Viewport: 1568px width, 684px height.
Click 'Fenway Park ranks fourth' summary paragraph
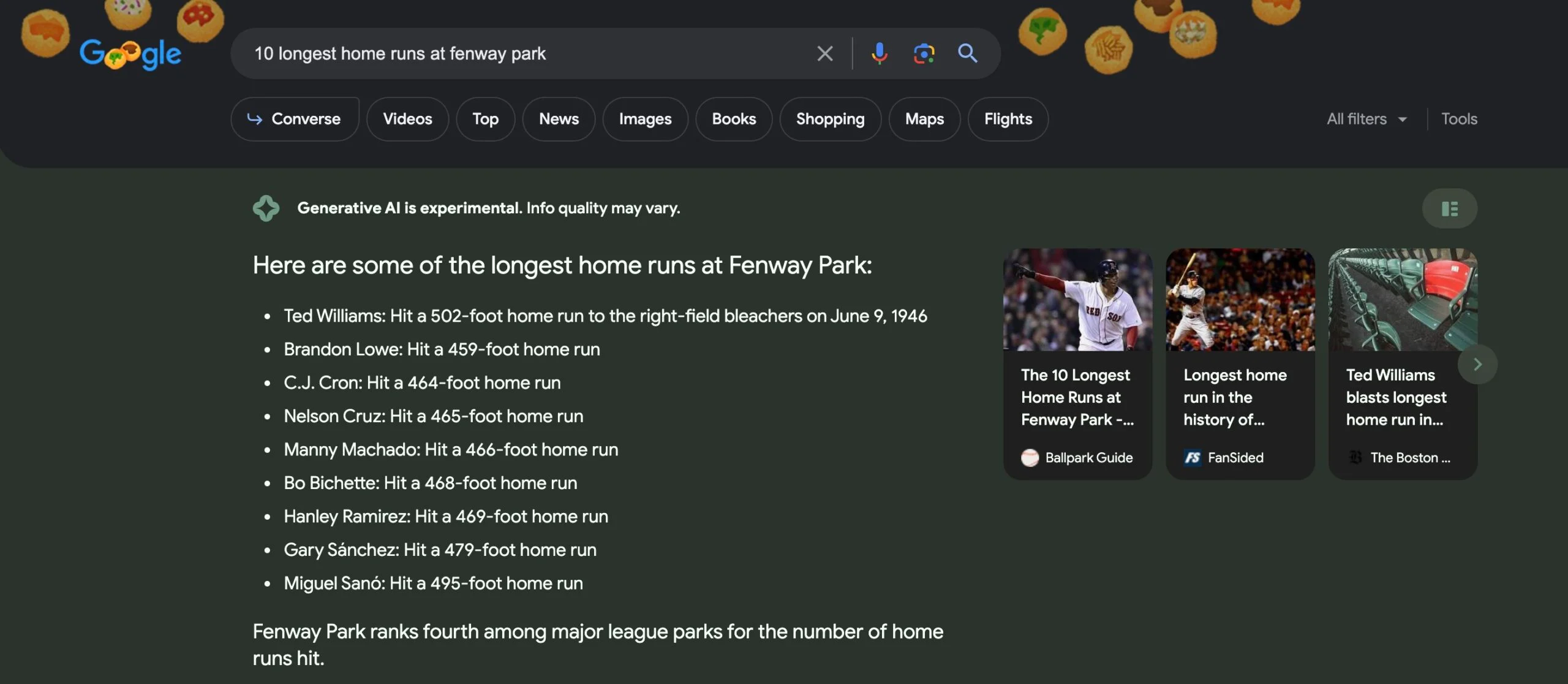(598, 645)
